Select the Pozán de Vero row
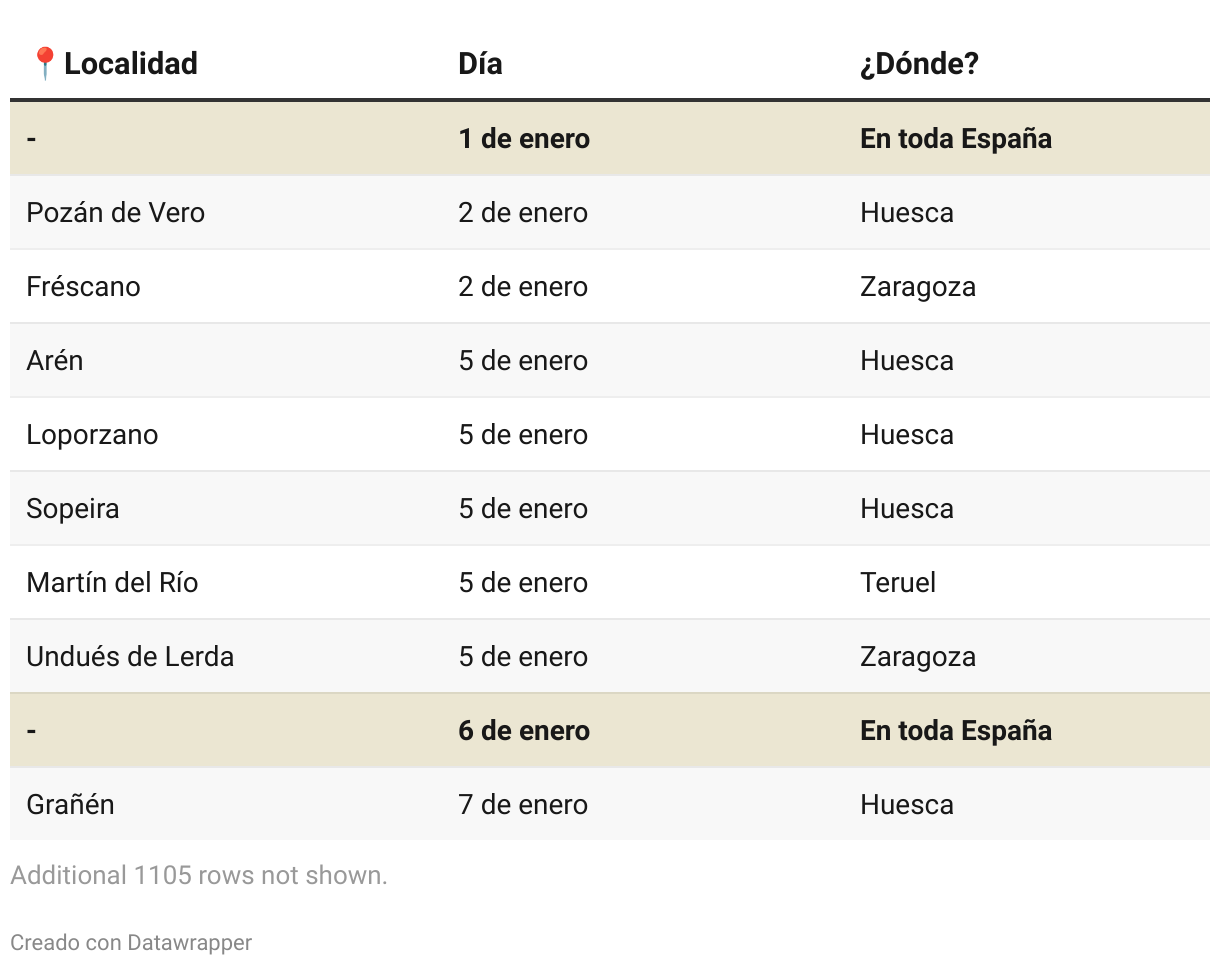The image size is (1220, 966). tap(610, 213)
